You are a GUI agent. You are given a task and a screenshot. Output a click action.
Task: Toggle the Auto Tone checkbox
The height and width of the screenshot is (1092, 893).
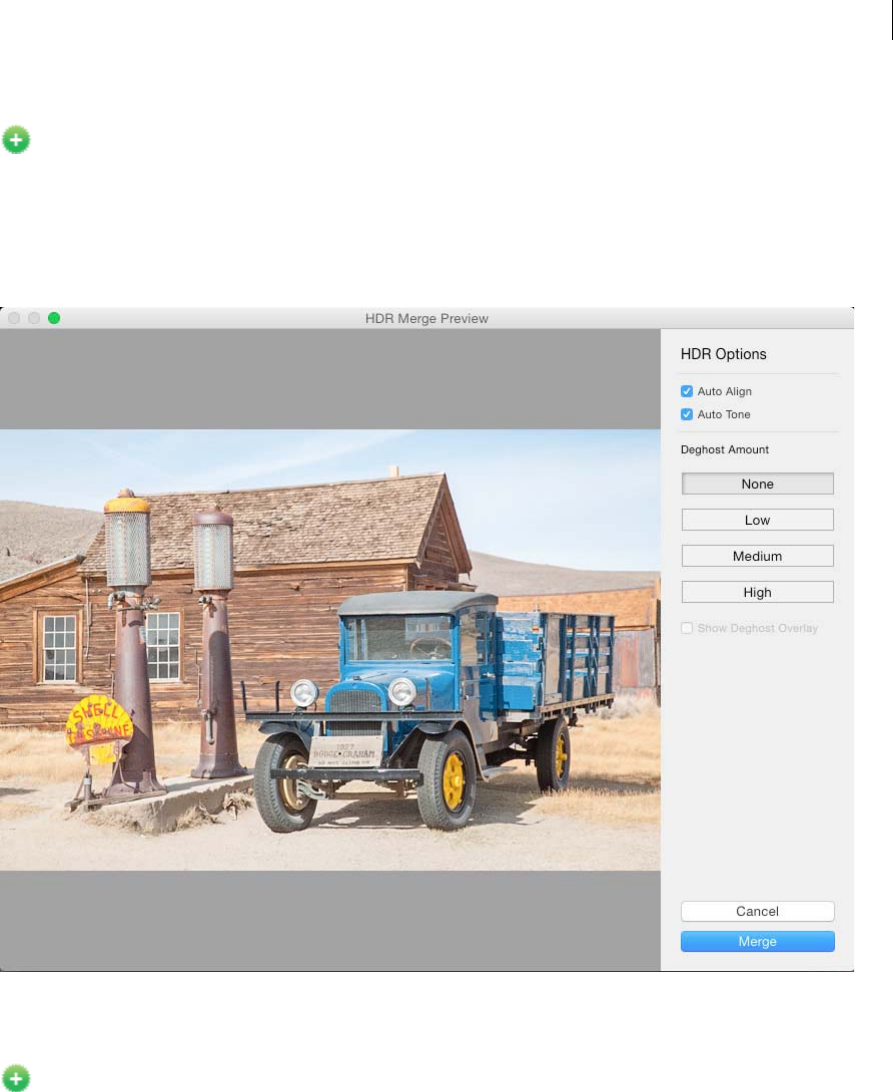tap(687, 414)
